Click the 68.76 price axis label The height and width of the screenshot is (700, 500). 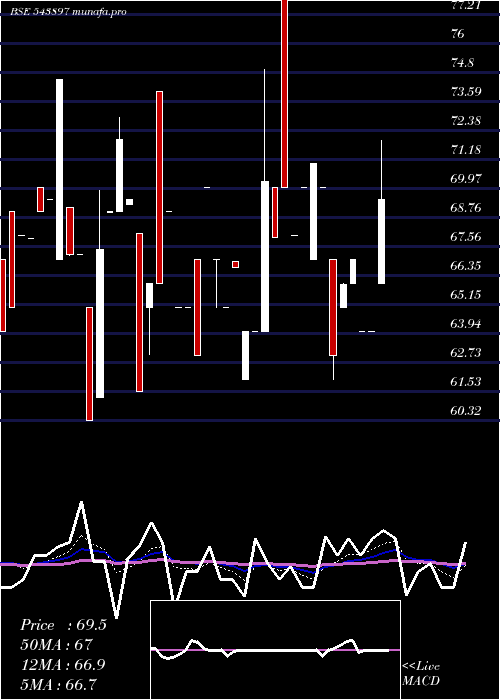466,208
